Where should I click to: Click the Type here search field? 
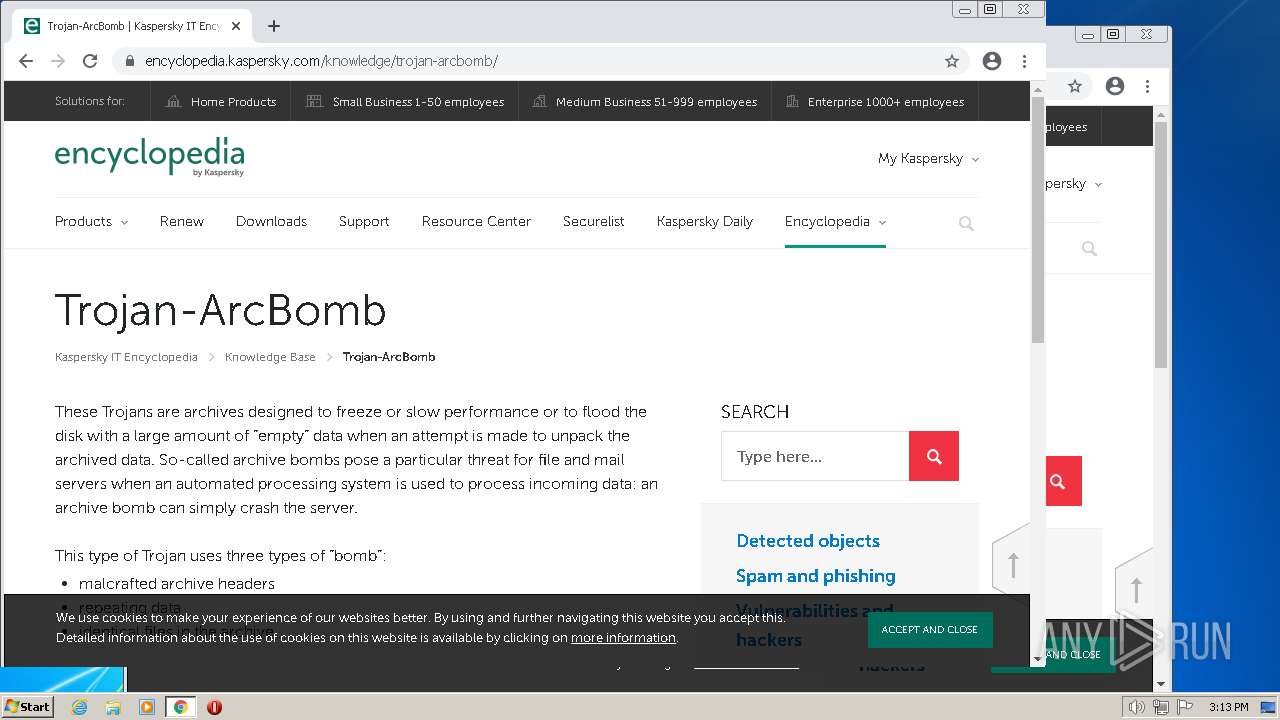click(x=815, y=456)
